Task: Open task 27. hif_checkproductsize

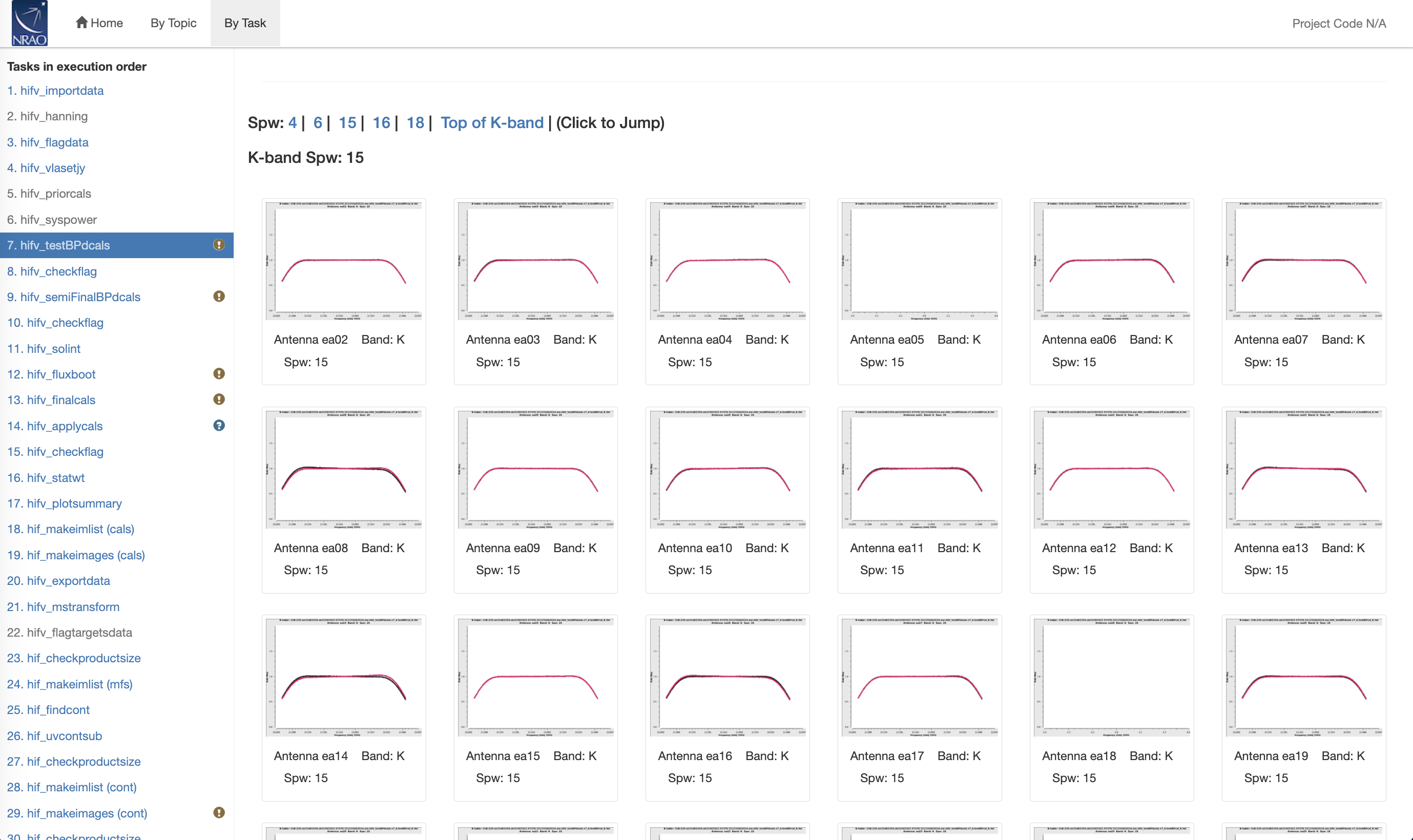Action: (x=74, y=761)
